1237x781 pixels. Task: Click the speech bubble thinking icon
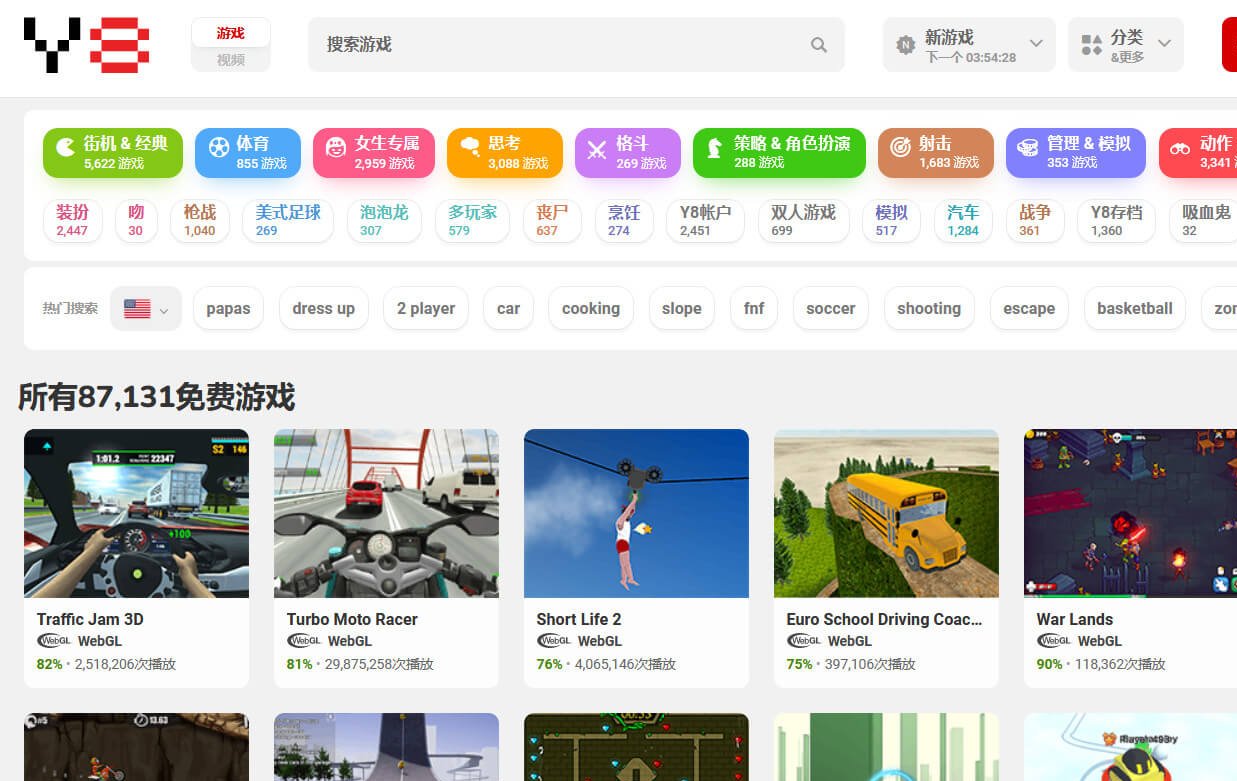(x=469, y=148)
